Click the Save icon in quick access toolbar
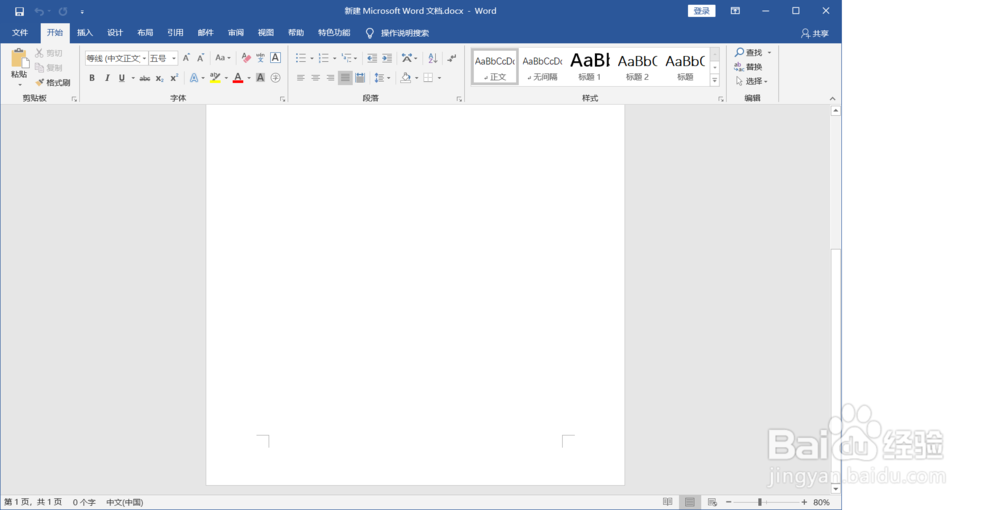 (19, 11)
